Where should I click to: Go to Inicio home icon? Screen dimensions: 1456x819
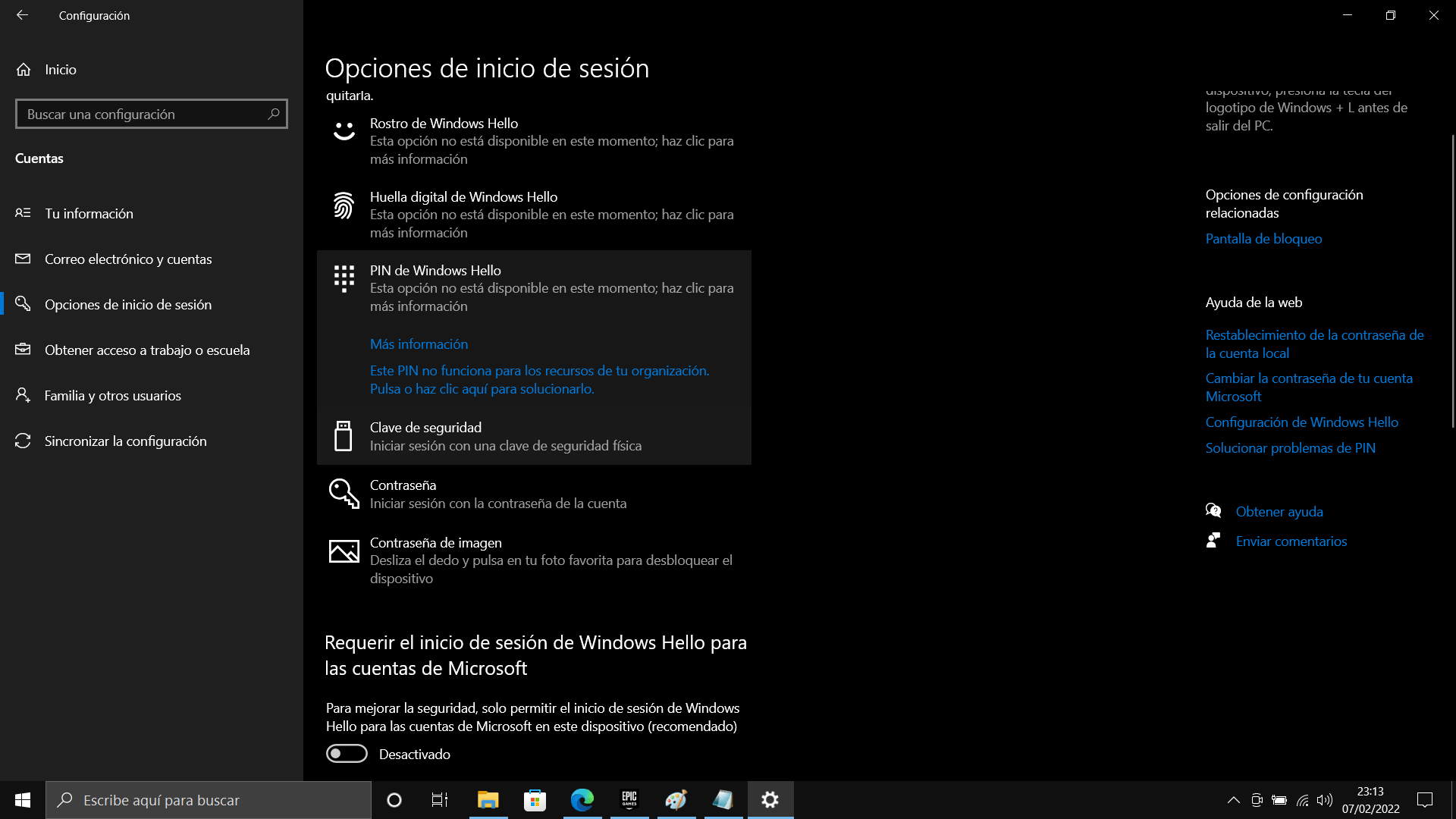point(24,70)
